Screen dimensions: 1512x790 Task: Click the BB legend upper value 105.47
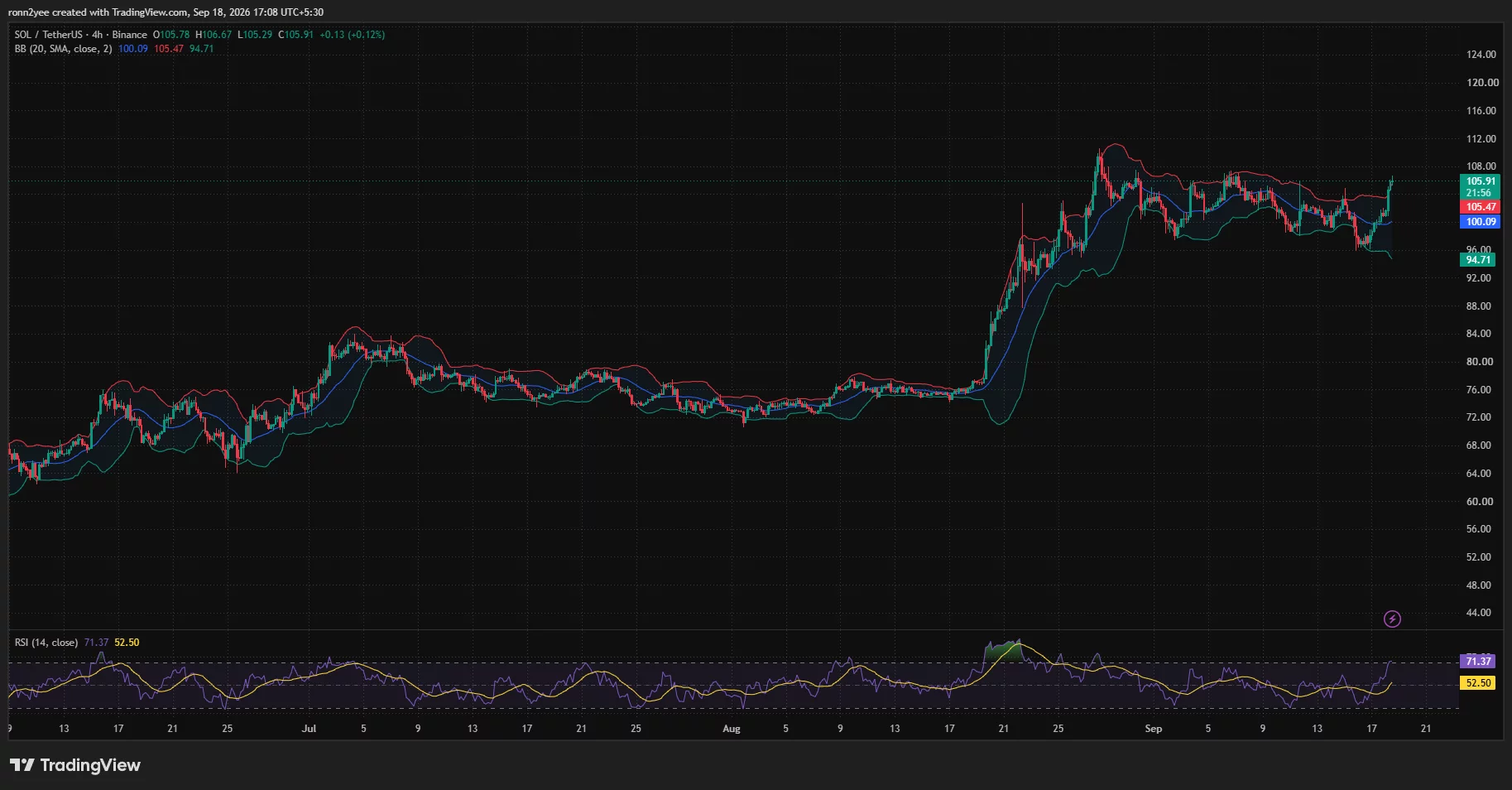tap(169, 49)
